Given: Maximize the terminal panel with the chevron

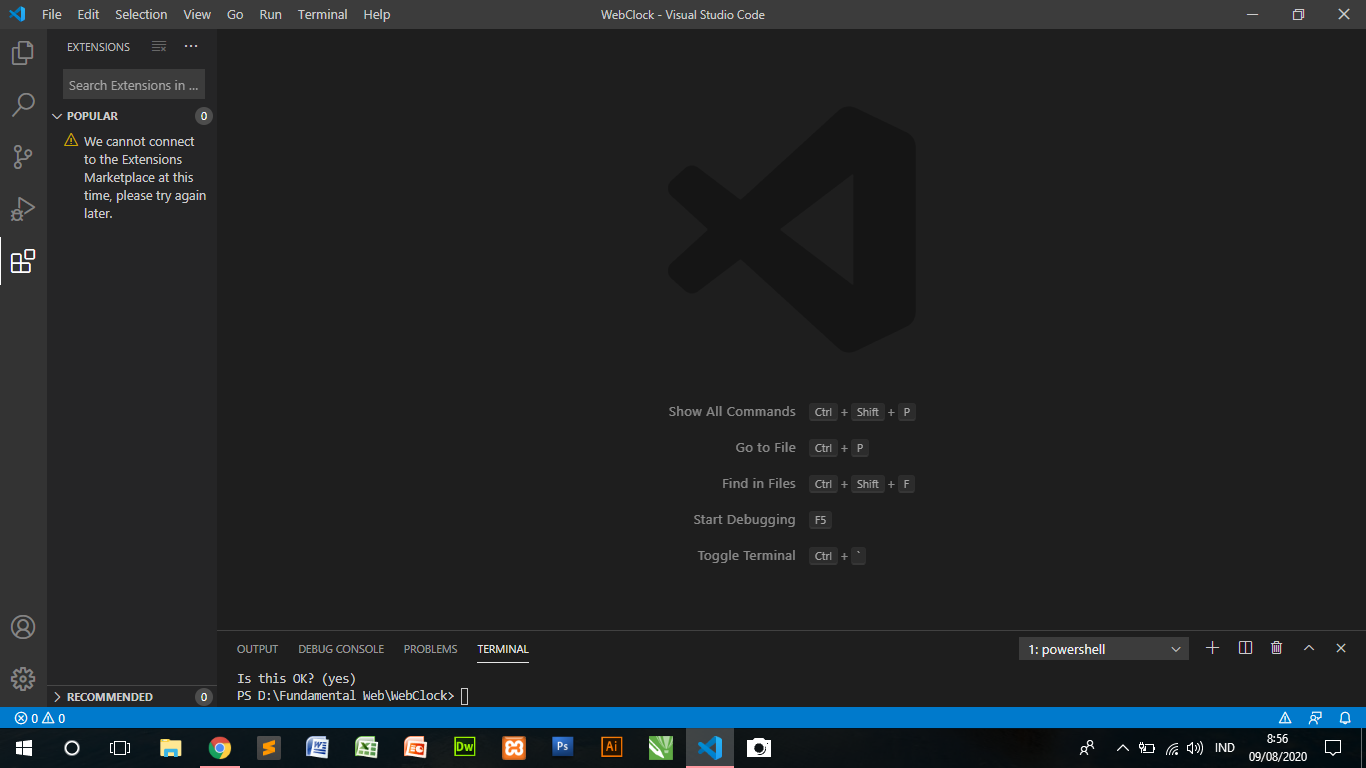Looking at the screenshot, I should [1308, 647].
